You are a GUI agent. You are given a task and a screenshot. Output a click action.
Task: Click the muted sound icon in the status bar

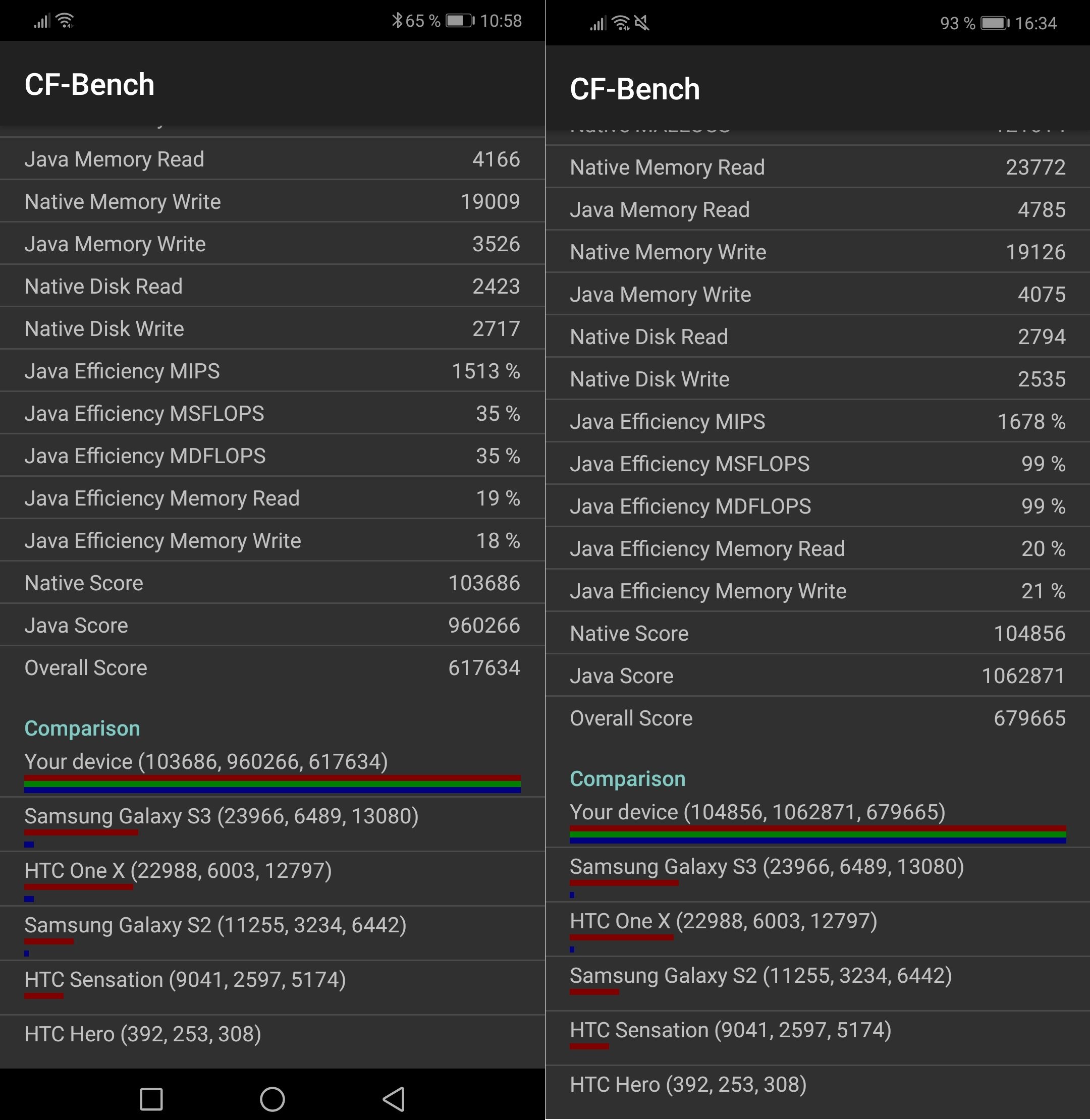click(642, 24)
